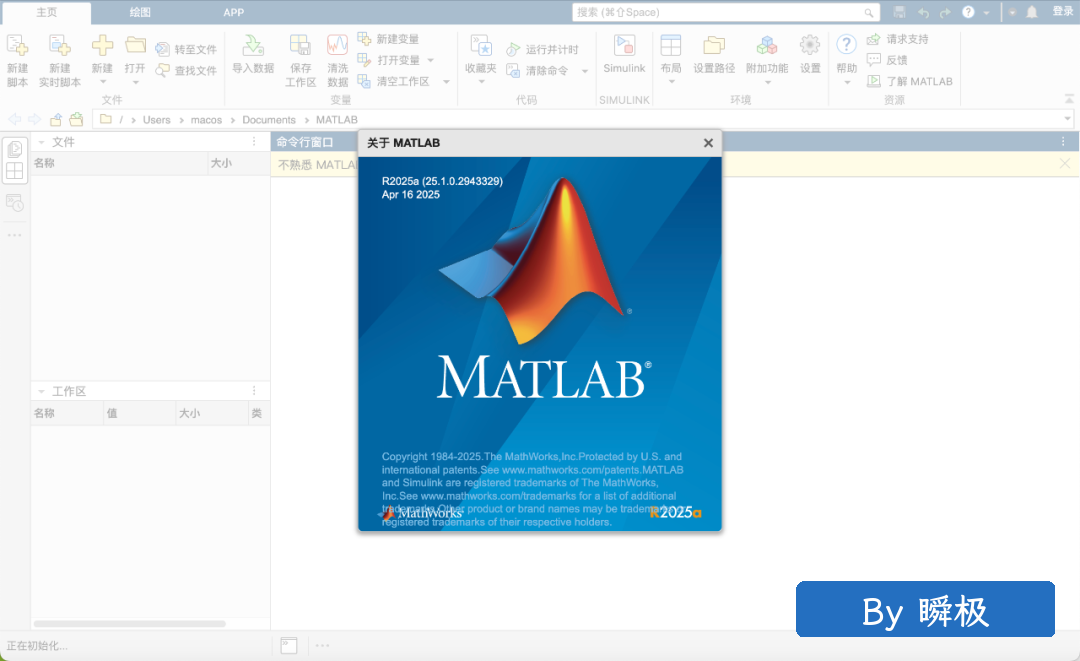Click the 保存工作区 (Save Workspace) icon

[x=300, y=47]
